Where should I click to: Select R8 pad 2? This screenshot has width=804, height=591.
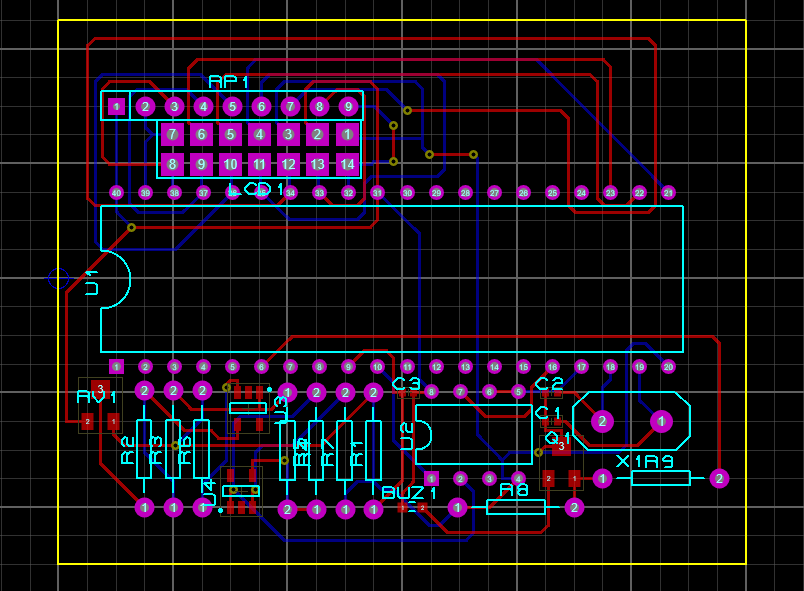tap(574, 508)
